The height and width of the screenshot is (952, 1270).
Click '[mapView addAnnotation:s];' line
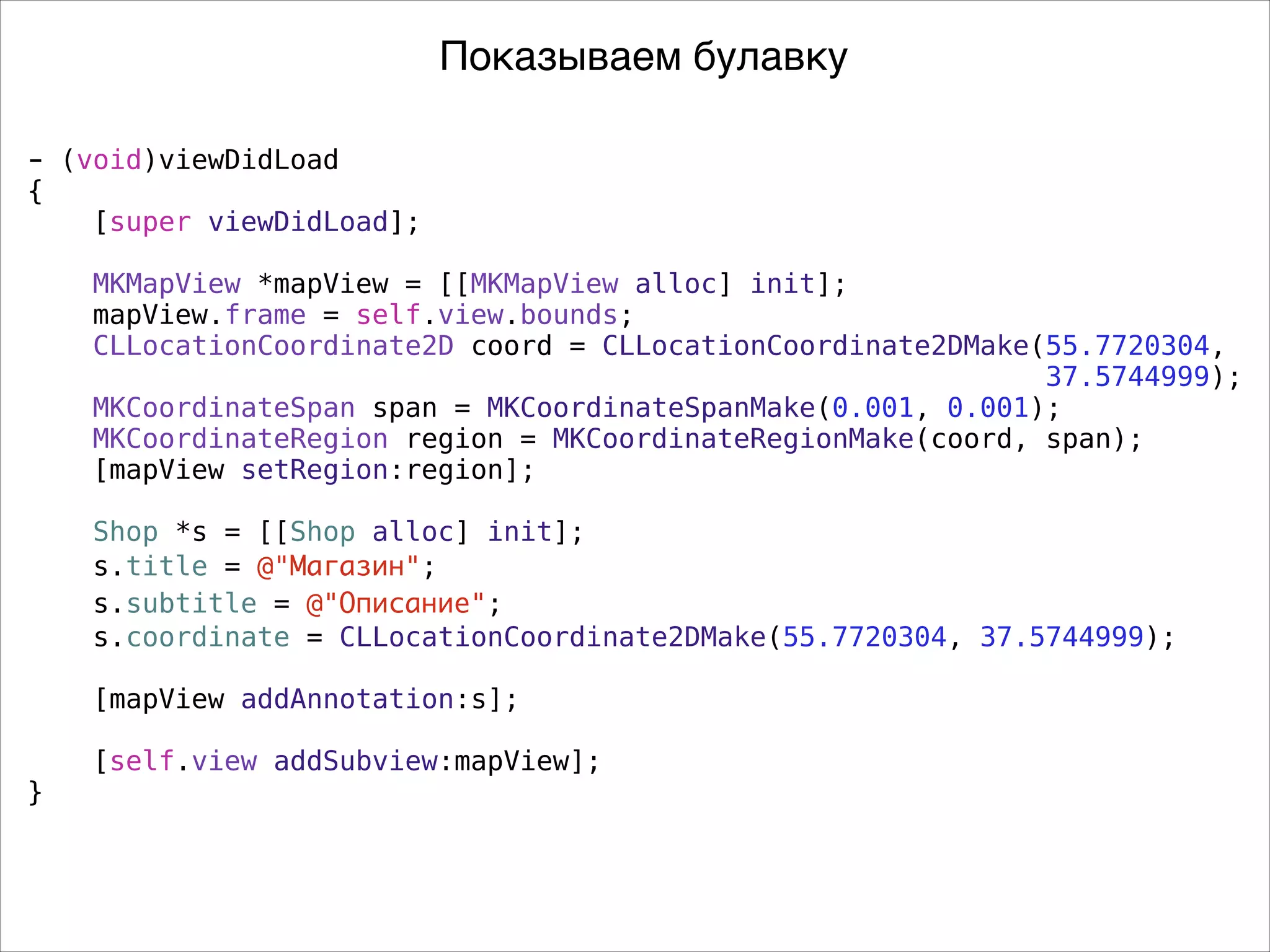coord(306,700)
